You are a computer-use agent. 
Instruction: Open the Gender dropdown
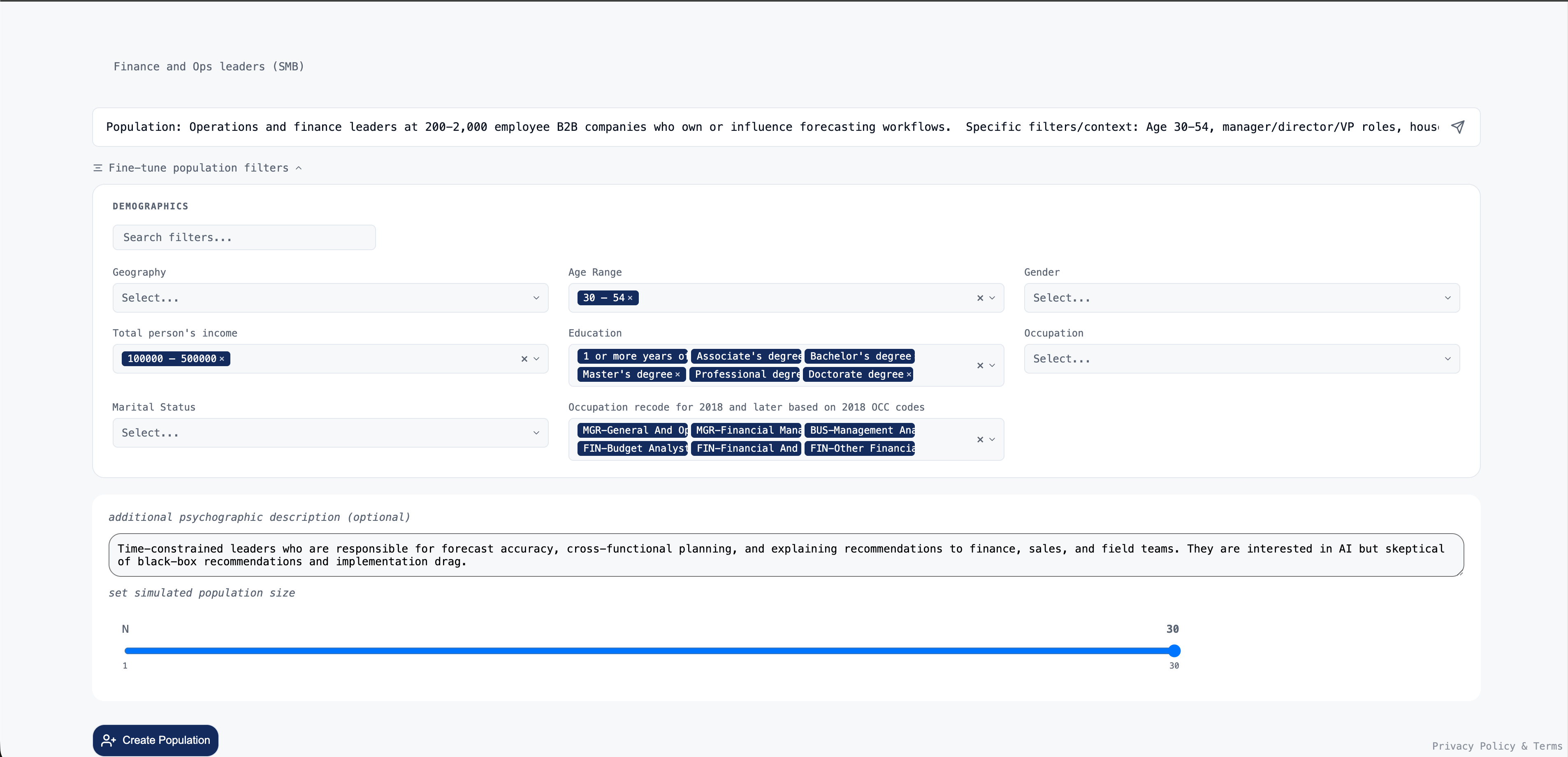tap(1241, 298)
